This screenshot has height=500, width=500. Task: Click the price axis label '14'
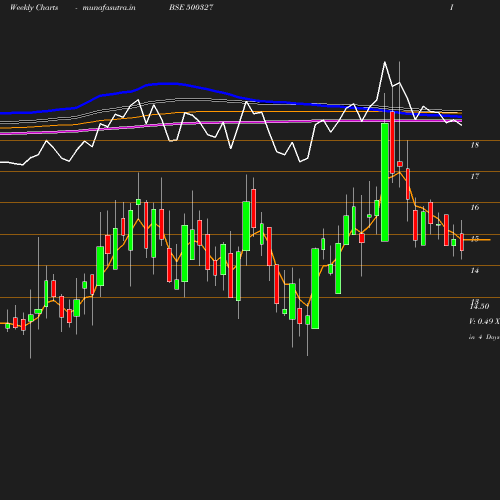(x=475, y=270)
